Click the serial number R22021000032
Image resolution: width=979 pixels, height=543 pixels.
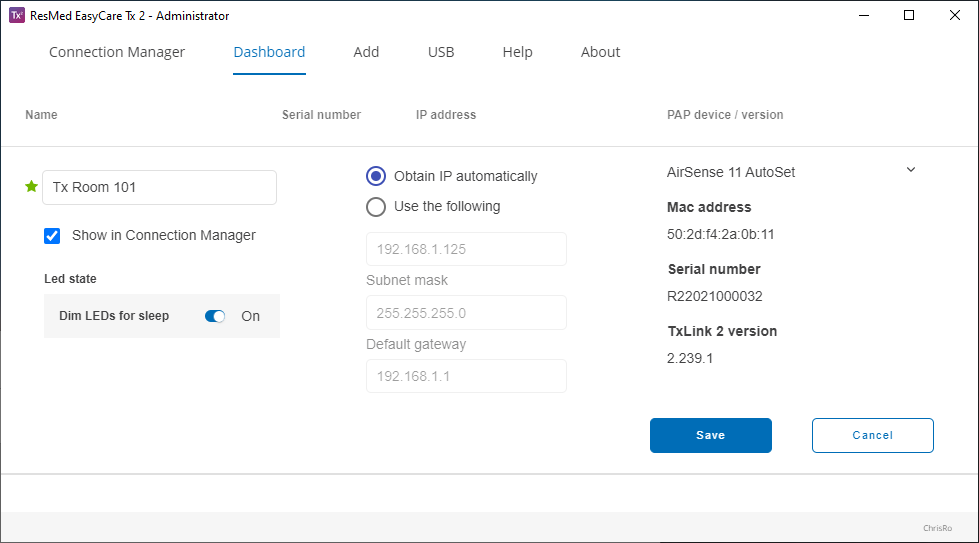(x=714, y=296)
